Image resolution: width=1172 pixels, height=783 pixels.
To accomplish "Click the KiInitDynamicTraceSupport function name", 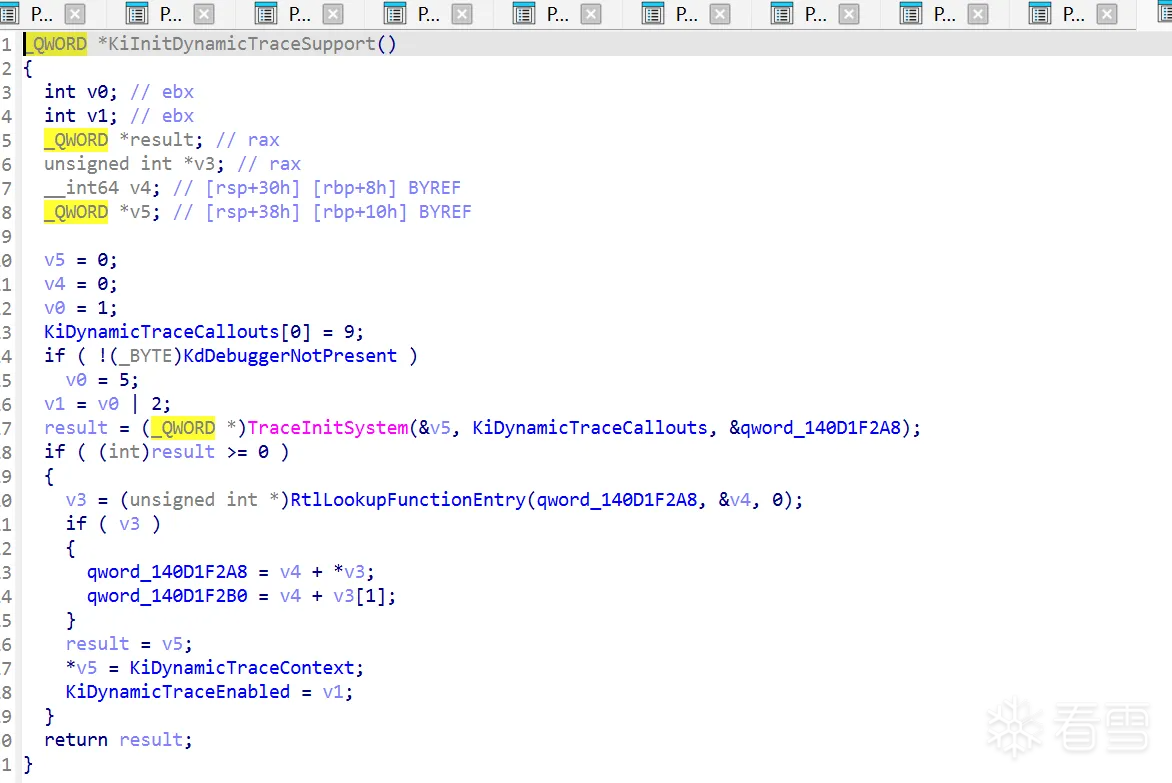I will point(241,44).
